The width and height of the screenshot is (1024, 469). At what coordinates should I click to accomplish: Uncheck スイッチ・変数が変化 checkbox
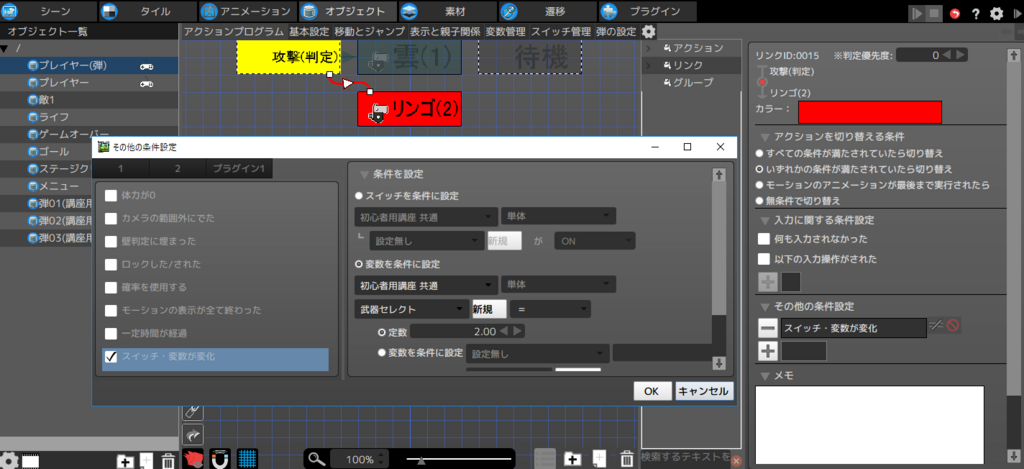[111, 357]
